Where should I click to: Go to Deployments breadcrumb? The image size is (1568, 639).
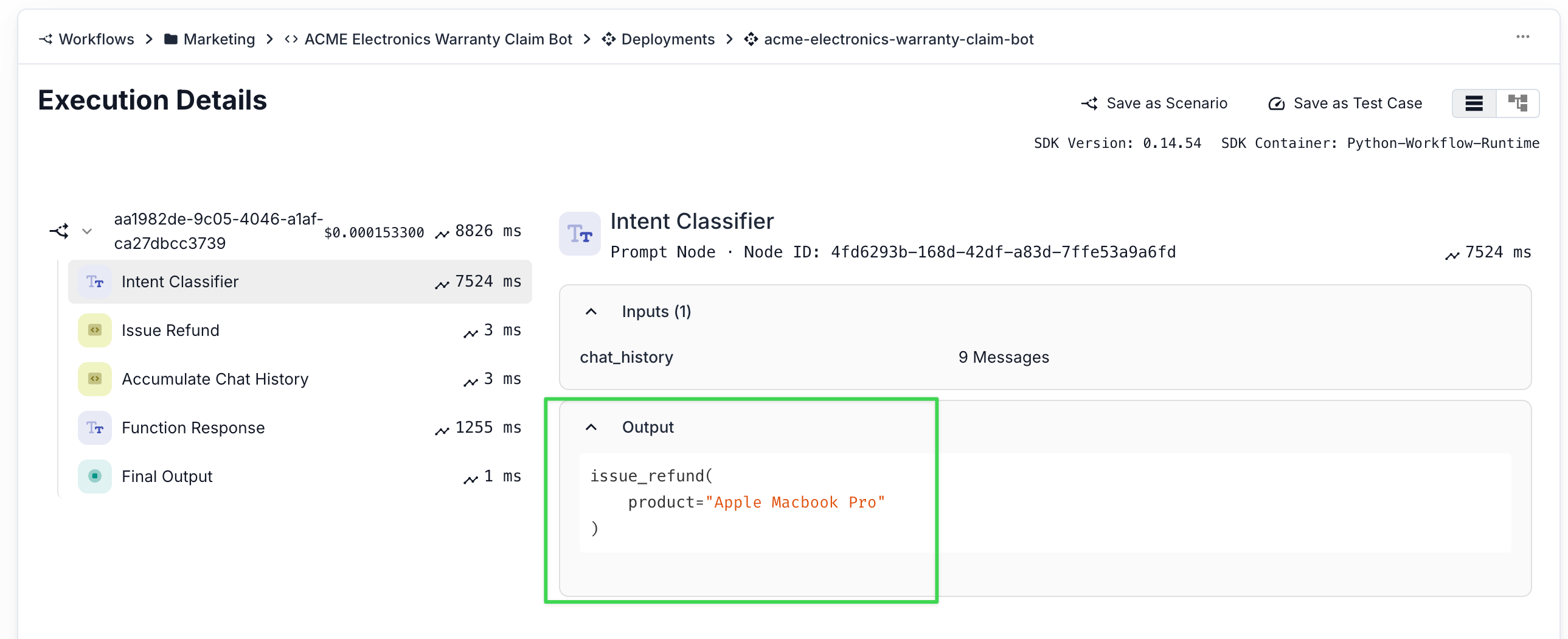(x=668, y=39)
